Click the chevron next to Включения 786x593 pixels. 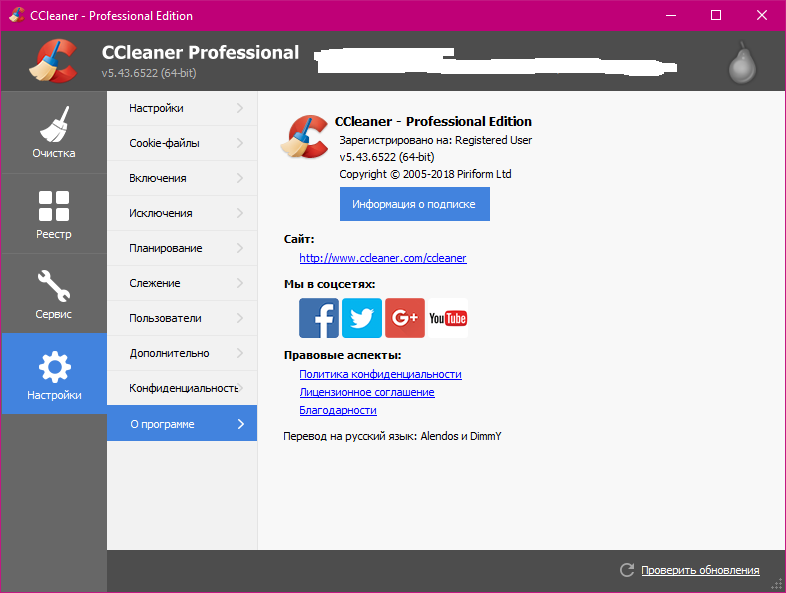pyautogui.click(x=240, y=178)
